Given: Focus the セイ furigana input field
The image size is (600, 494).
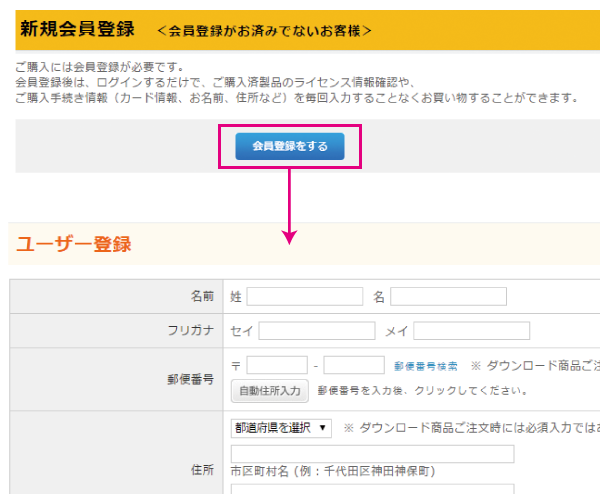Looking at the screenshot, I should (316, 331).
